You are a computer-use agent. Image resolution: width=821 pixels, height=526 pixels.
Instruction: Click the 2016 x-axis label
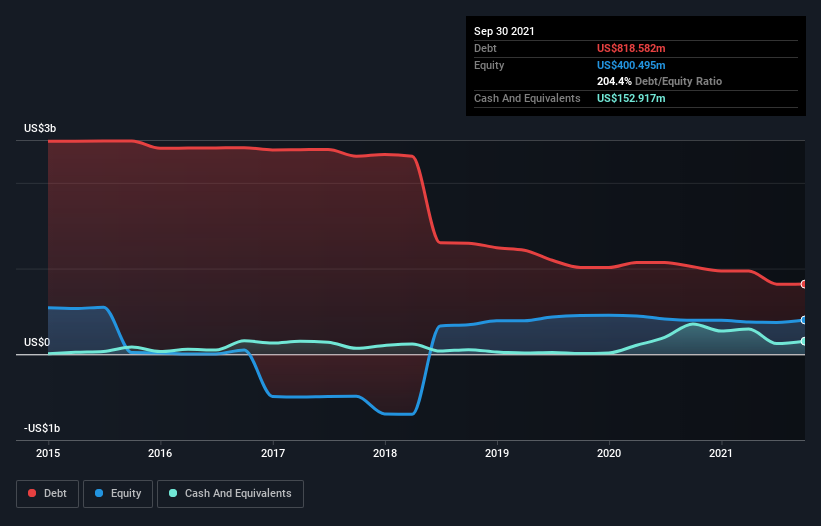160,453
